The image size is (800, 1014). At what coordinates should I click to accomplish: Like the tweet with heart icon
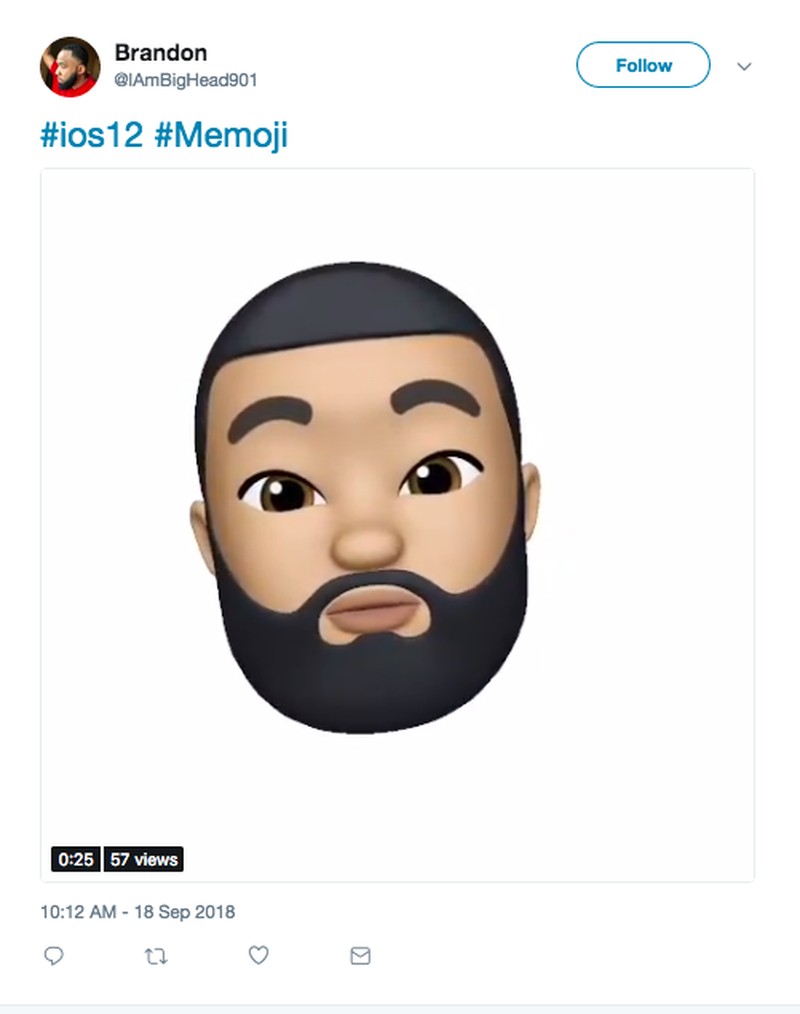[258, 956]
